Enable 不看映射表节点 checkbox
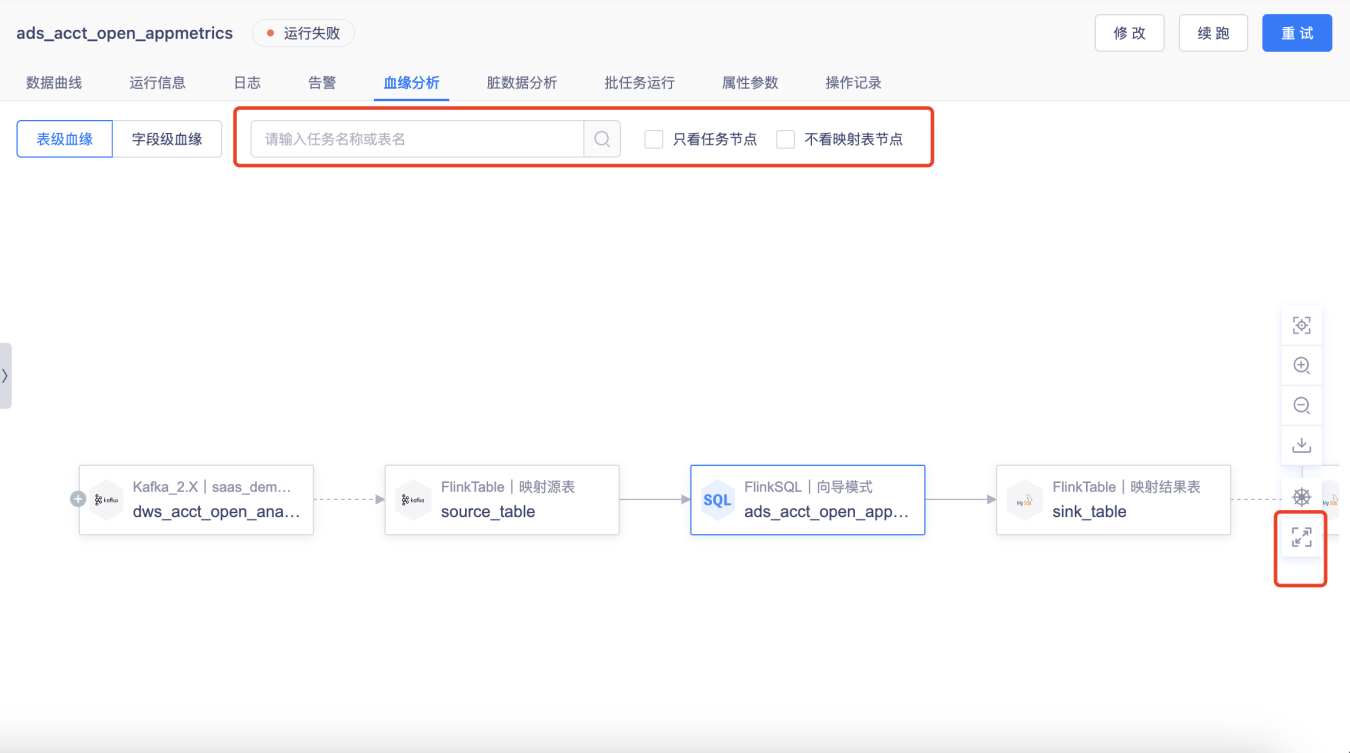The height and width of the screenshot is (753, 1350). click(786, 139)
